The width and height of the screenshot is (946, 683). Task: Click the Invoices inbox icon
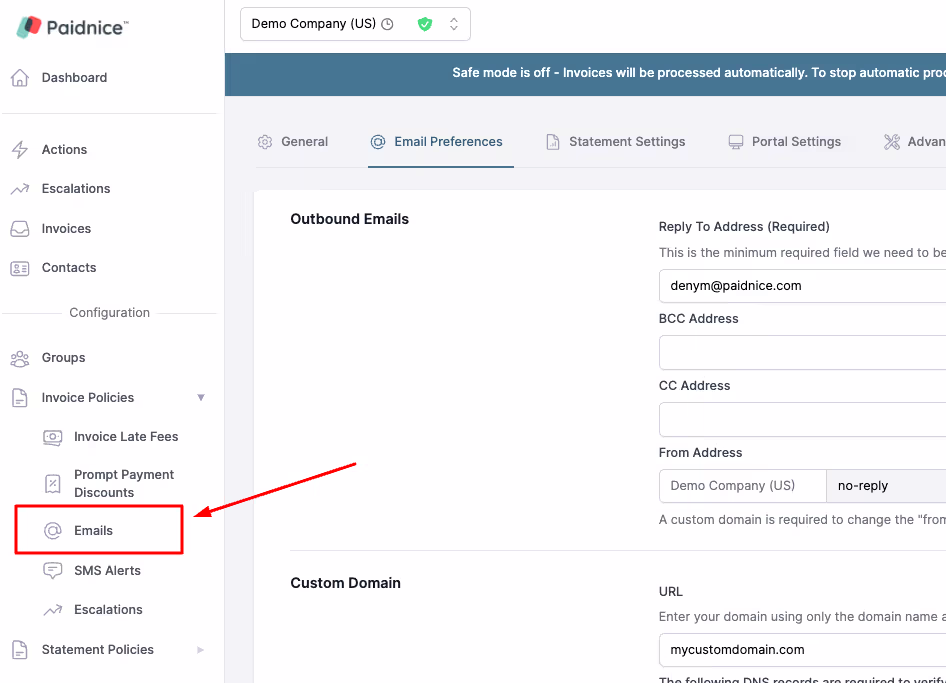(x=20, y=229)
